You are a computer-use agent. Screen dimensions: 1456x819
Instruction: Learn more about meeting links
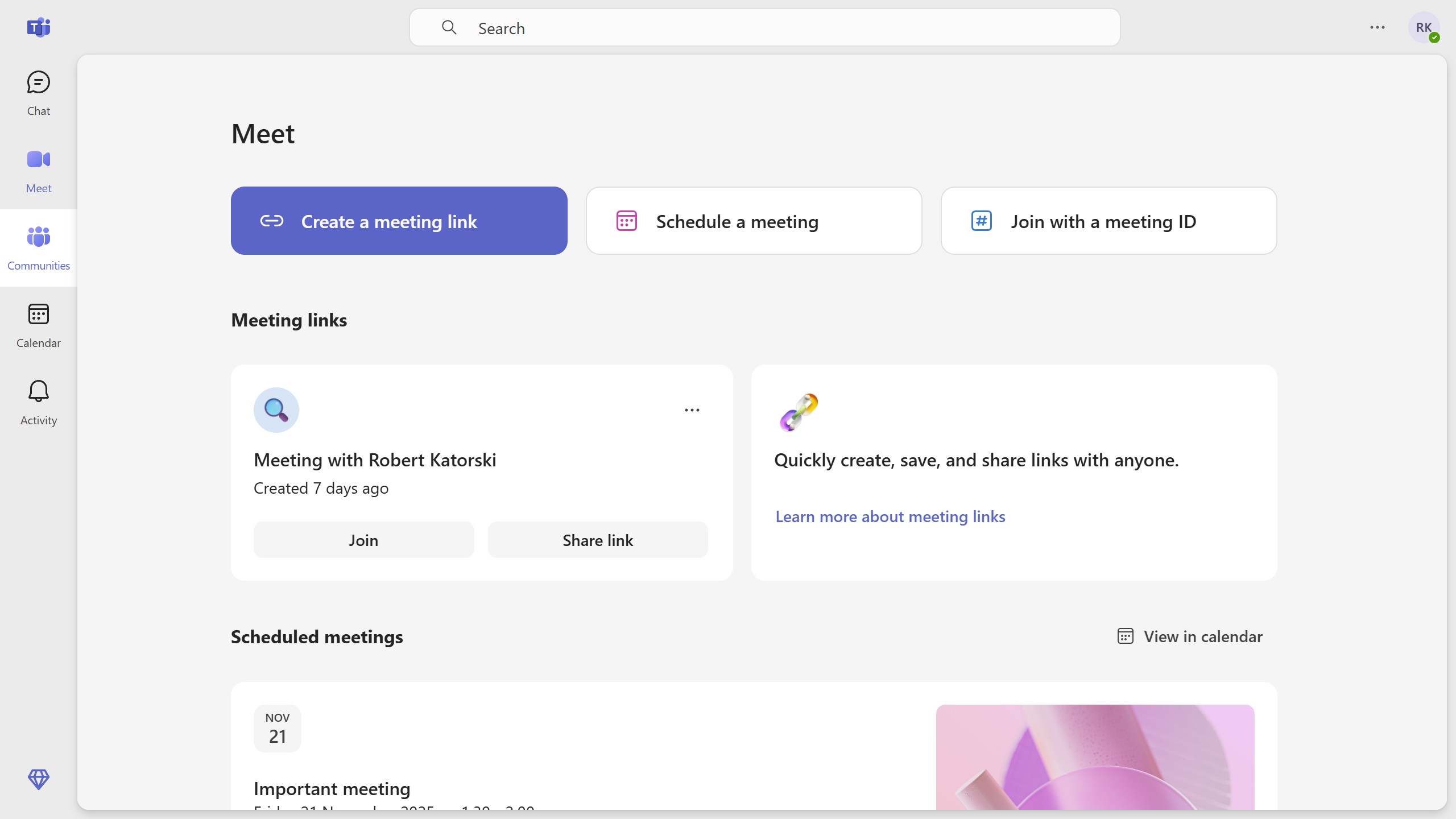890,516
